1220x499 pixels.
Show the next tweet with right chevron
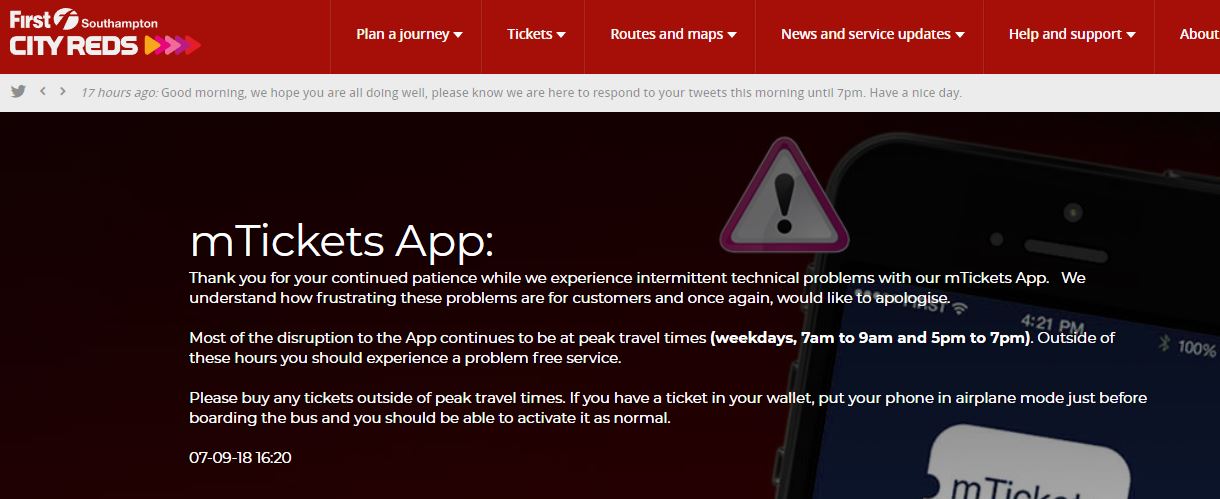coord(63,91)
